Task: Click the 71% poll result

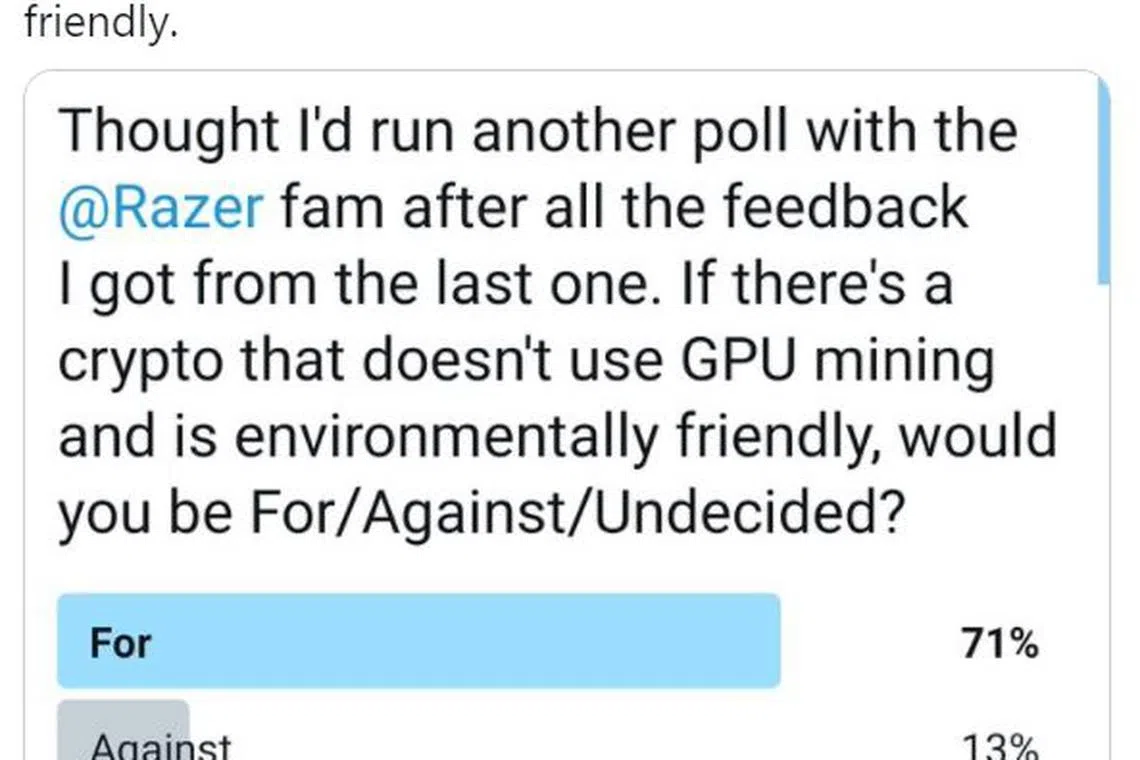Action: click(x=999, y=645)
